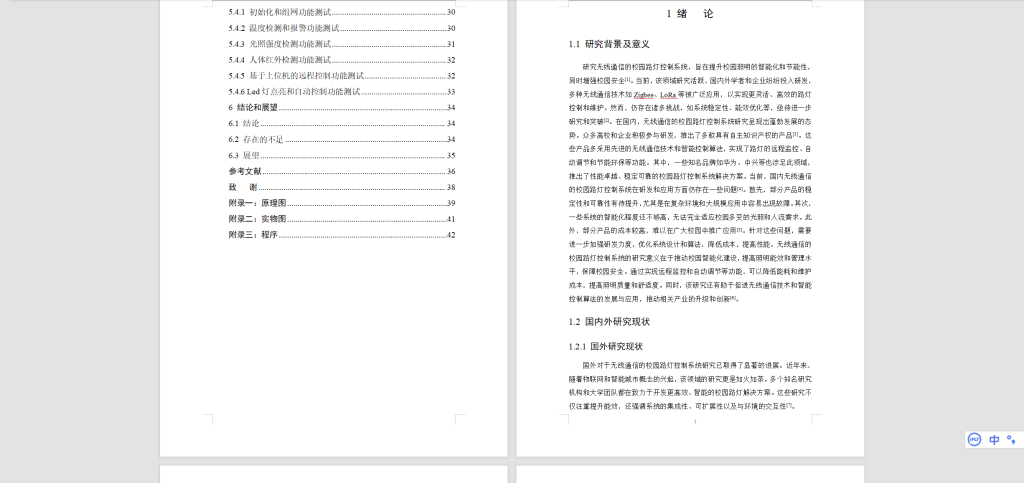Select TOC entry 5.4.4 人体红外检测功能测试

point(290,60)
